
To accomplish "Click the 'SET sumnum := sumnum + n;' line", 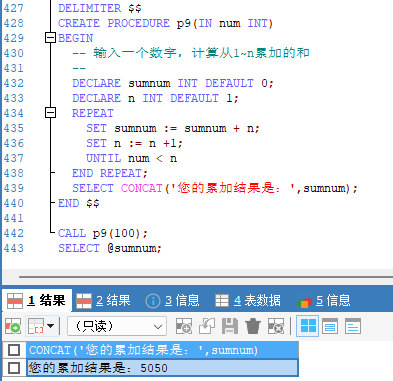I will pos(173,128).
